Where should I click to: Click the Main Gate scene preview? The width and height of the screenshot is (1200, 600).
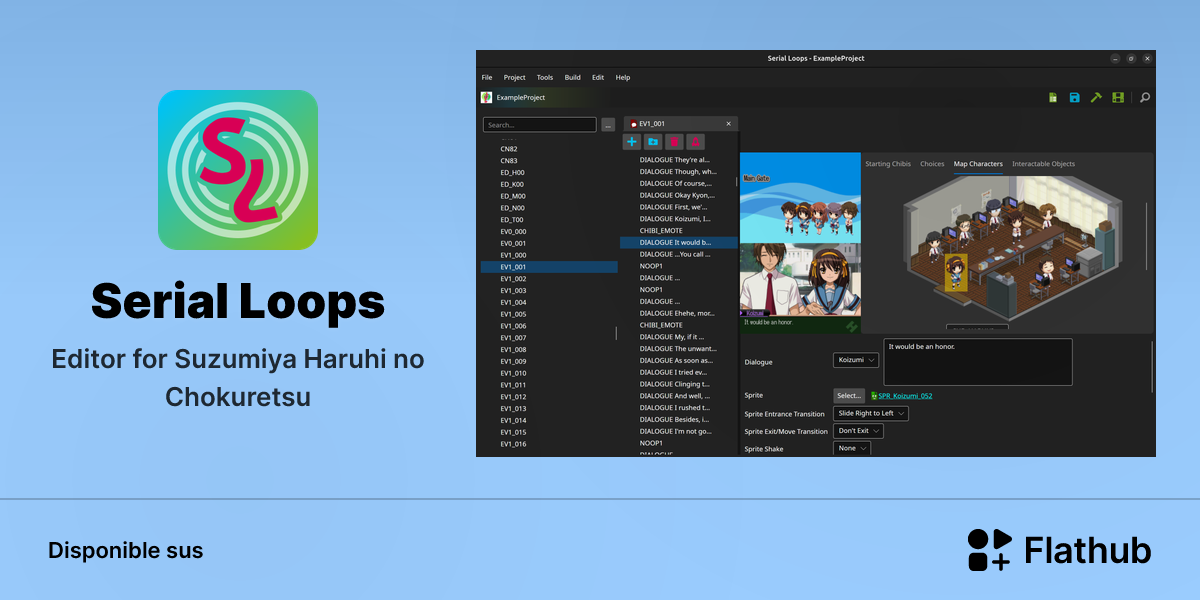[x=800, y=198]
